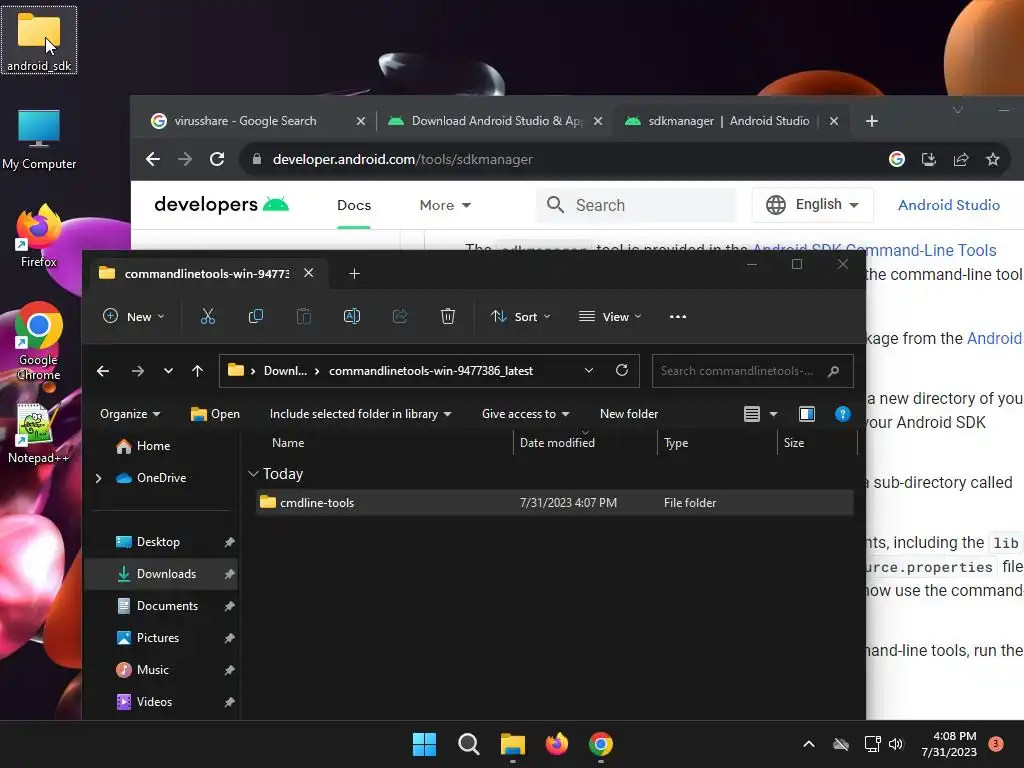1024x768 pixels.
Task: Click the install/download icon in Chrome address bar
Action: tap(929, 159)
